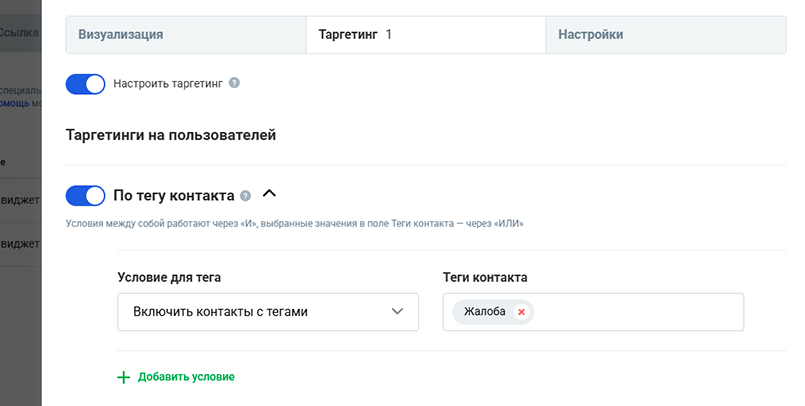Click the green plus icon before Добавить условие
The image size is (805, 406).
pos(124,377)
